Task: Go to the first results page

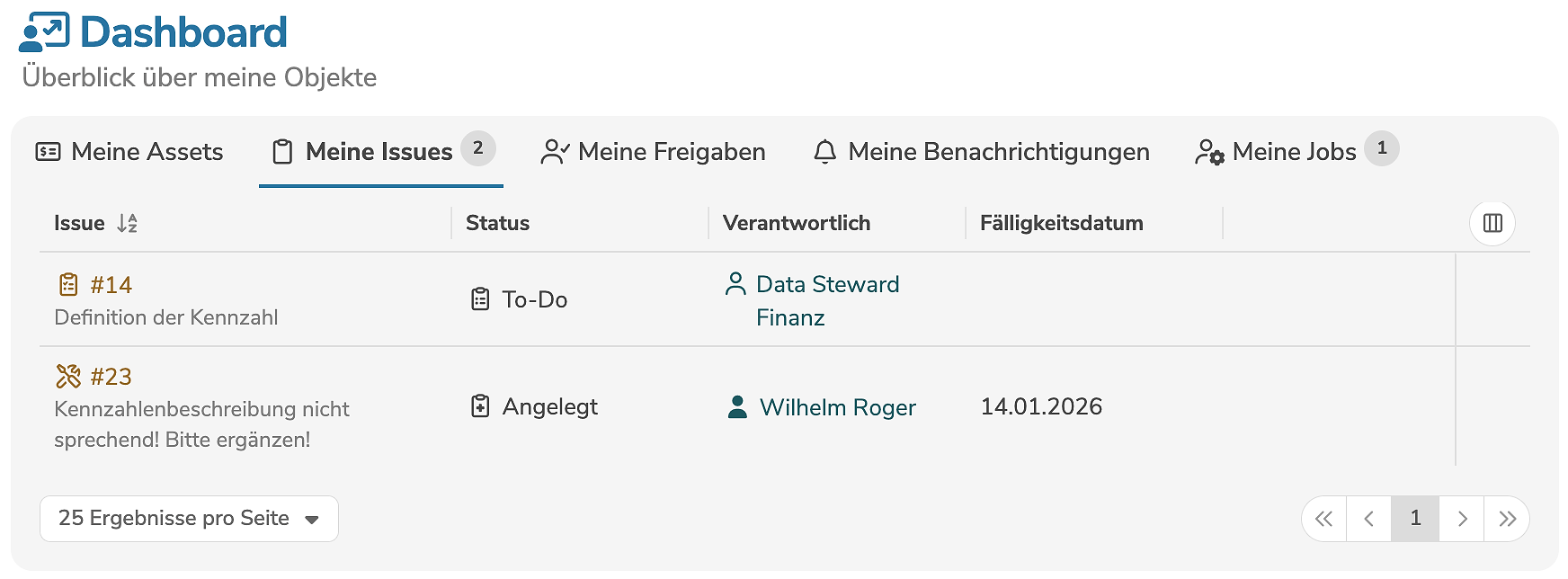Action: coord(1323,519)
